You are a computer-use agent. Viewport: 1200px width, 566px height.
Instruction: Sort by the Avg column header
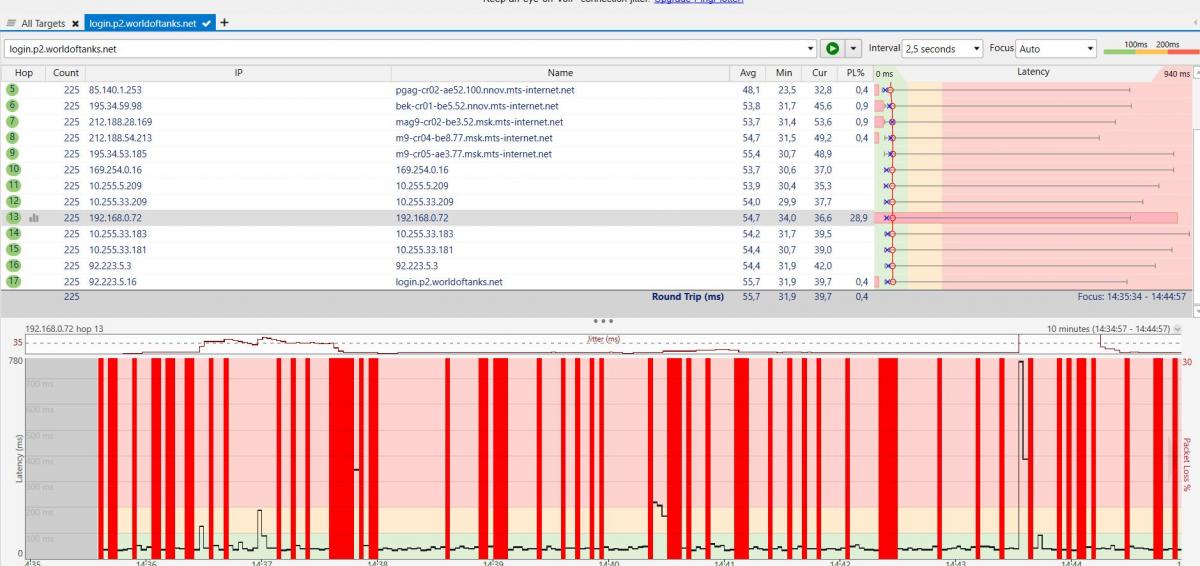click(x=748, y=73)
